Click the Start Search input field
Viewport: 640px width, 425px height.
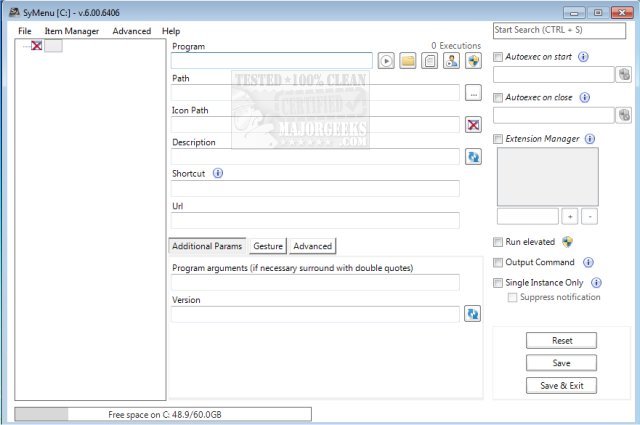tap(563, 31)
